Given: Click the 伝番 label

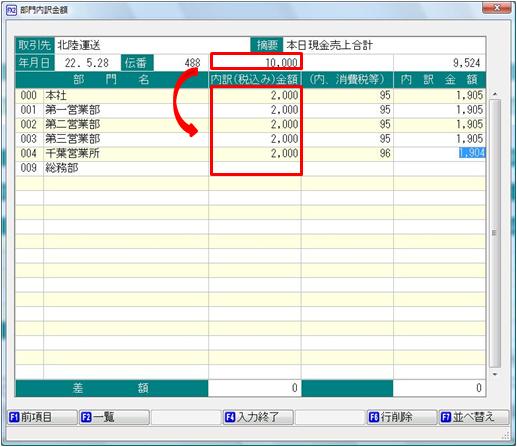Looking at the screenshot, I should (137, 63).
